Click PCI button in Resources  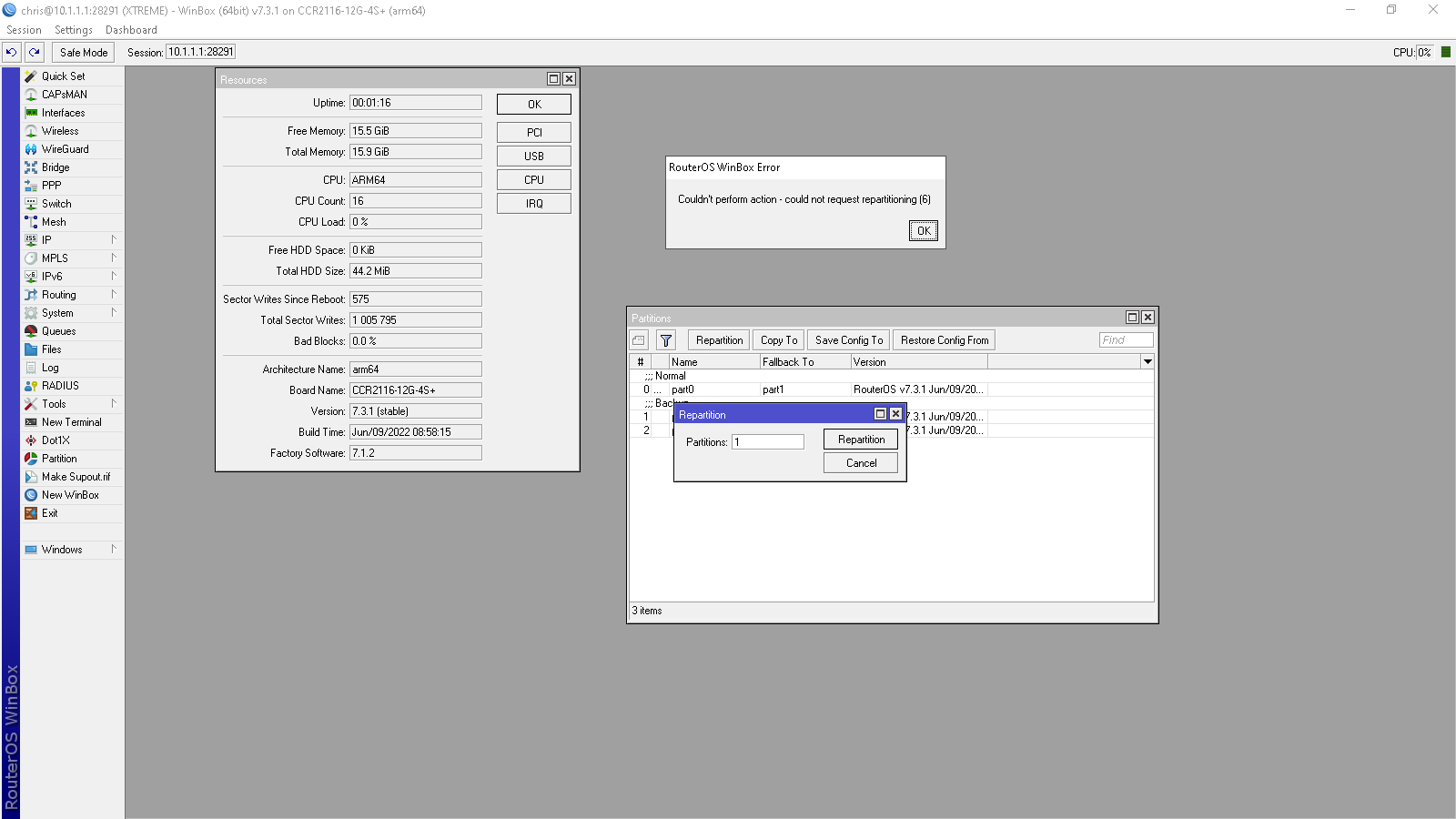[x=534, y=133]
